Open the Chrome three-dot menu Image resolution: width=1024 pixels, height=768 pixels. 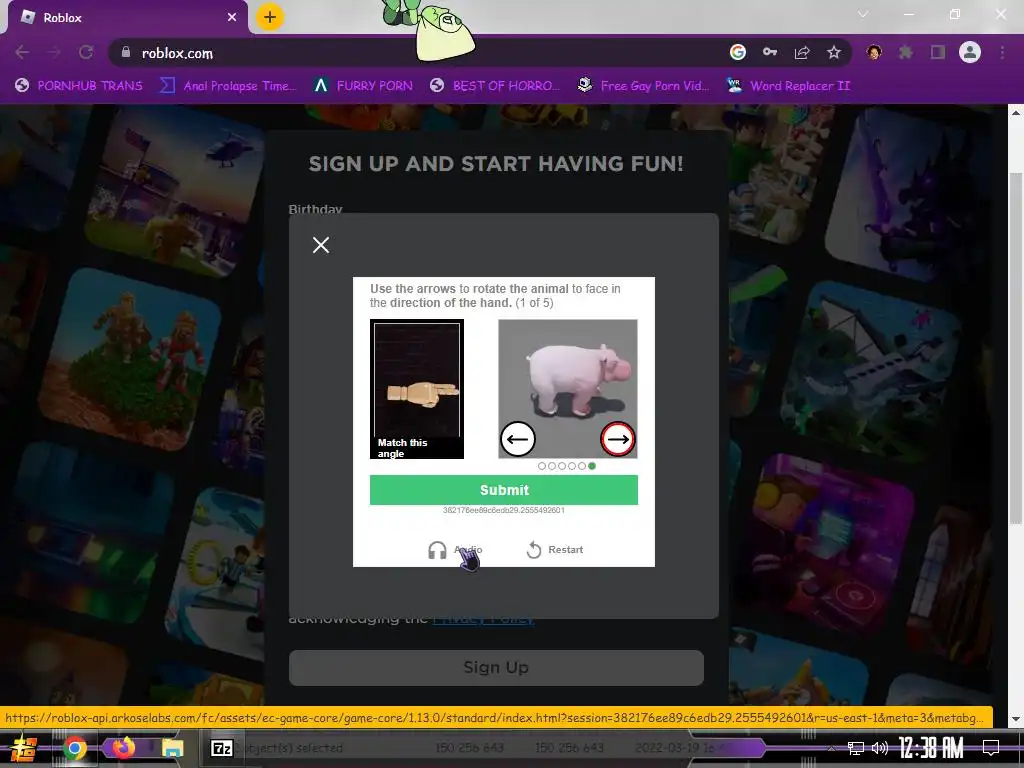point(1002,52)
